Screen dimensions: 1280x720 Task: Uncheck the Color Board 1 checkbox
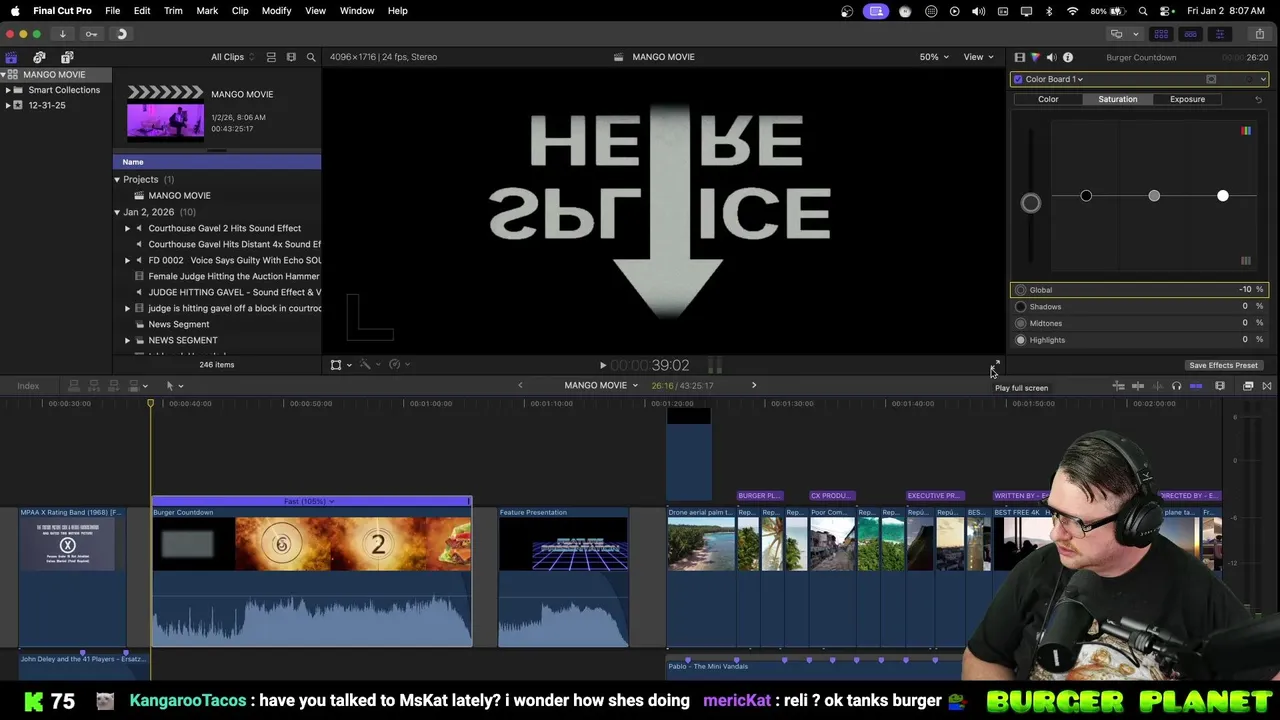(1018, 79)
